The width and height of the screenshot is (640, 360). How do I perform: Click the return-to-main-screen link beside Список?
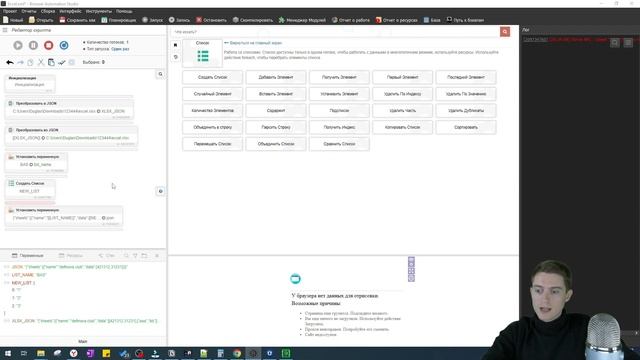pos(253,43)
